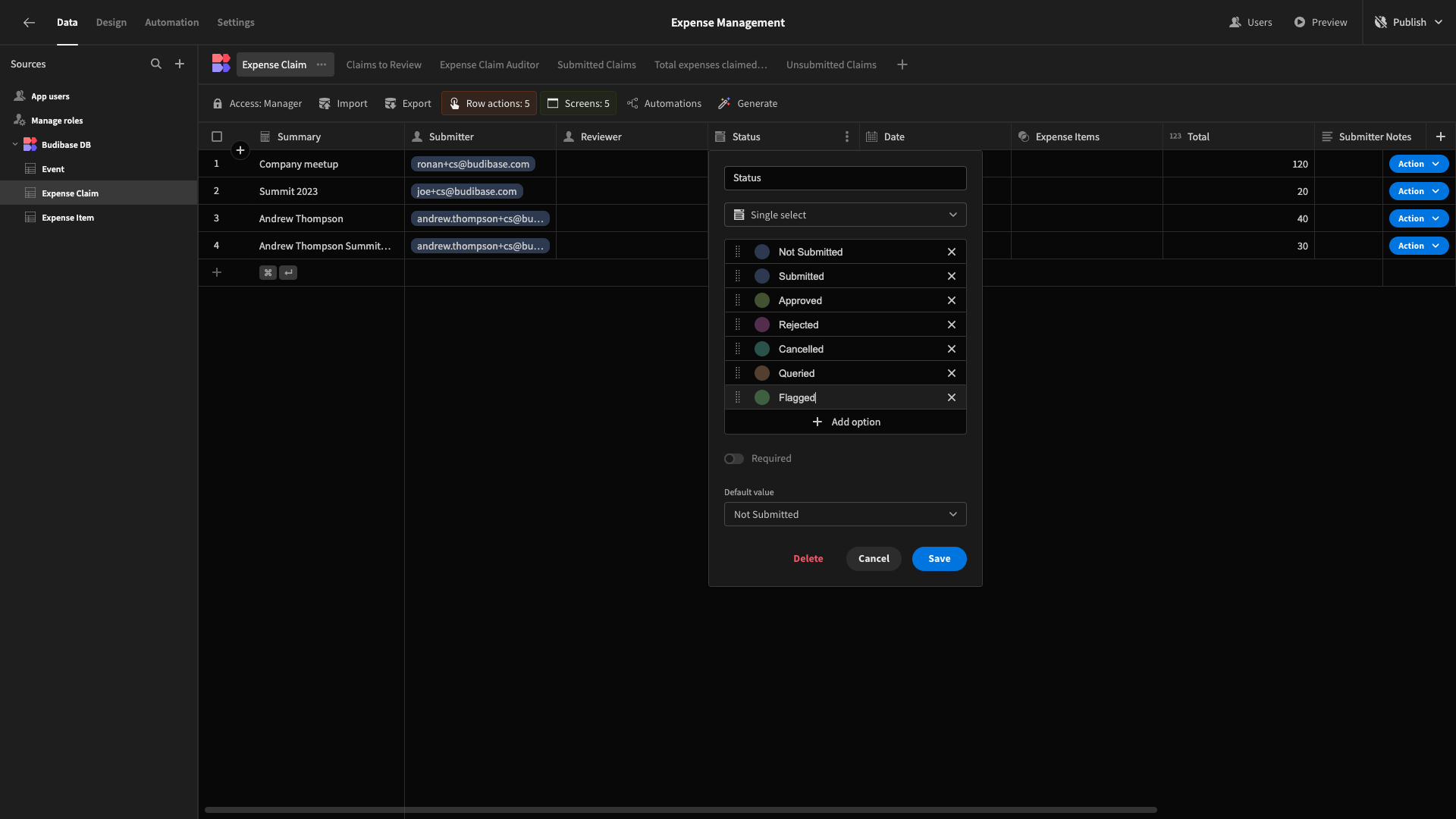
Task: Change the color swatch for Flagged
Action: (x=762, y=397)
